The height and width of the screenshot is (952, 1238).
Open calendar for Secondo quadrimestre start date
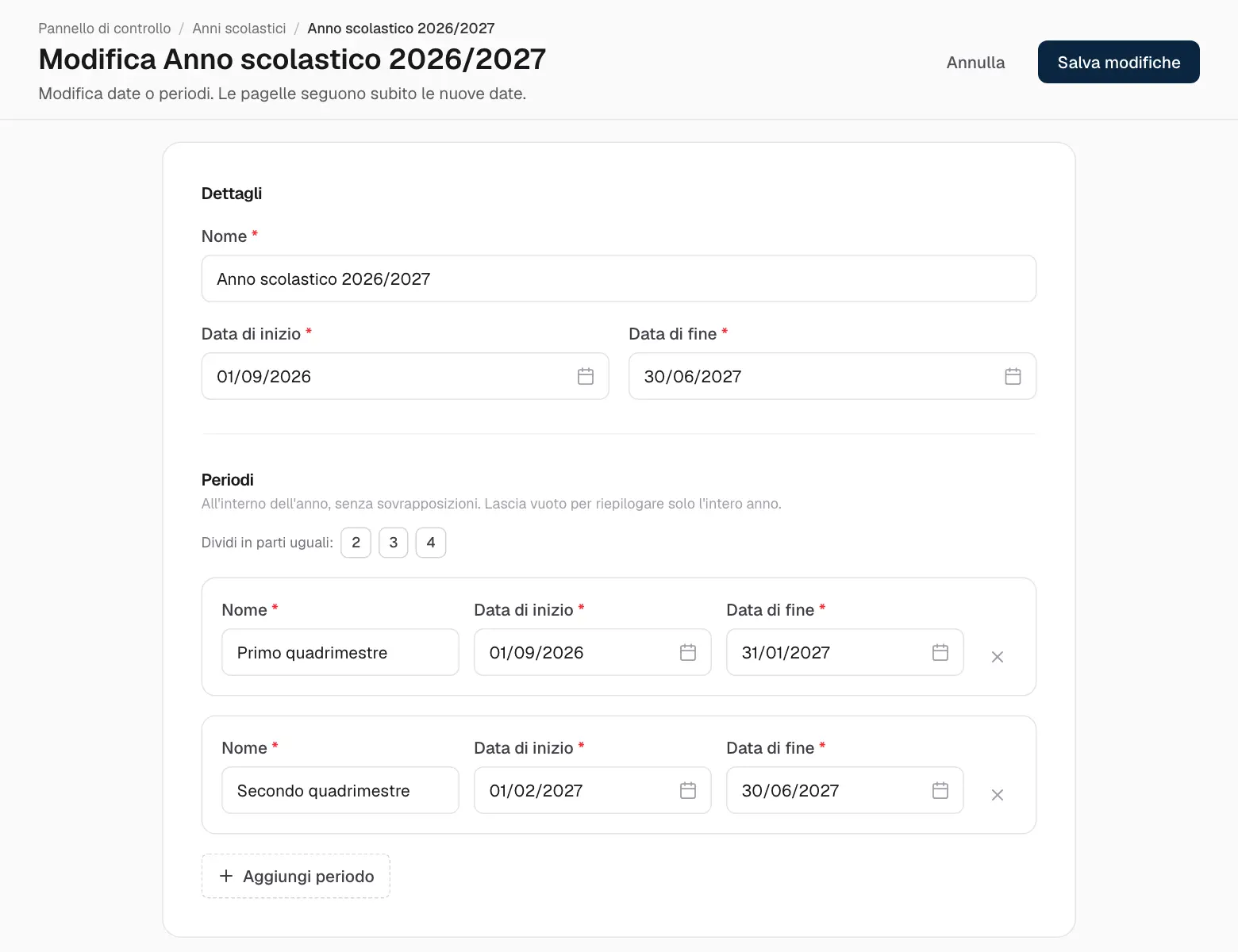(x=688, y=790)
